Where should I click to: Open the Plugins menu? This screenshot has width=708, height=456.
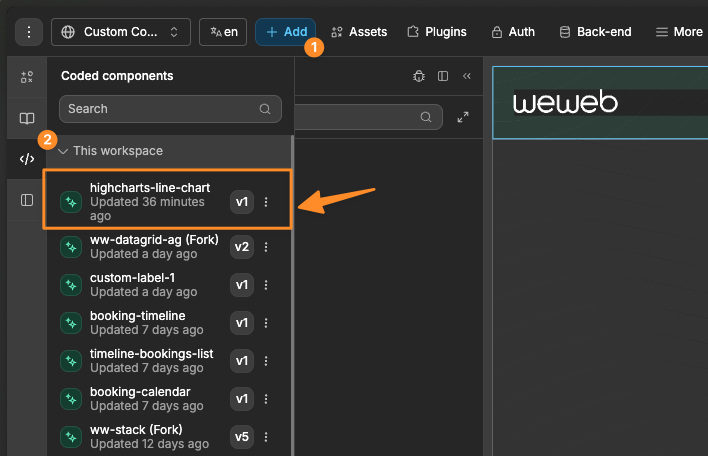(x=437, y=32)
